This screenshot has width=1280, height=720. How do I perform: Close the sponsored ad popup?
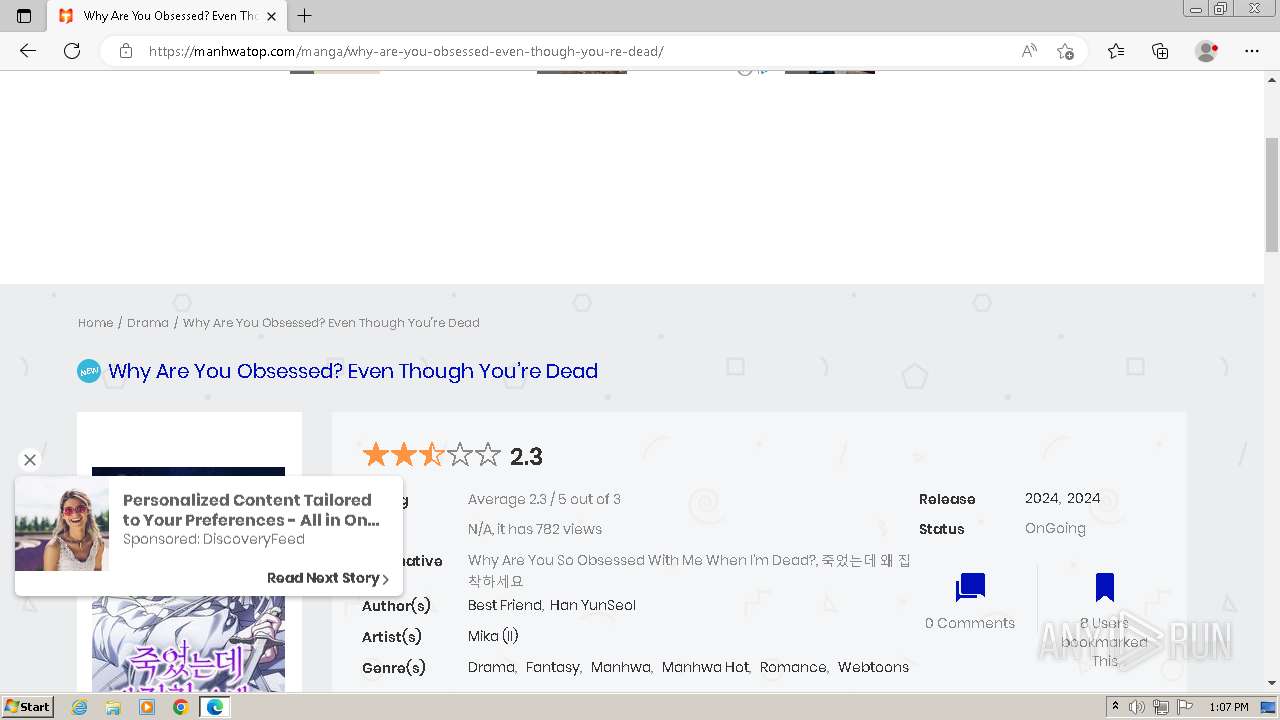(x=30, y=460)
